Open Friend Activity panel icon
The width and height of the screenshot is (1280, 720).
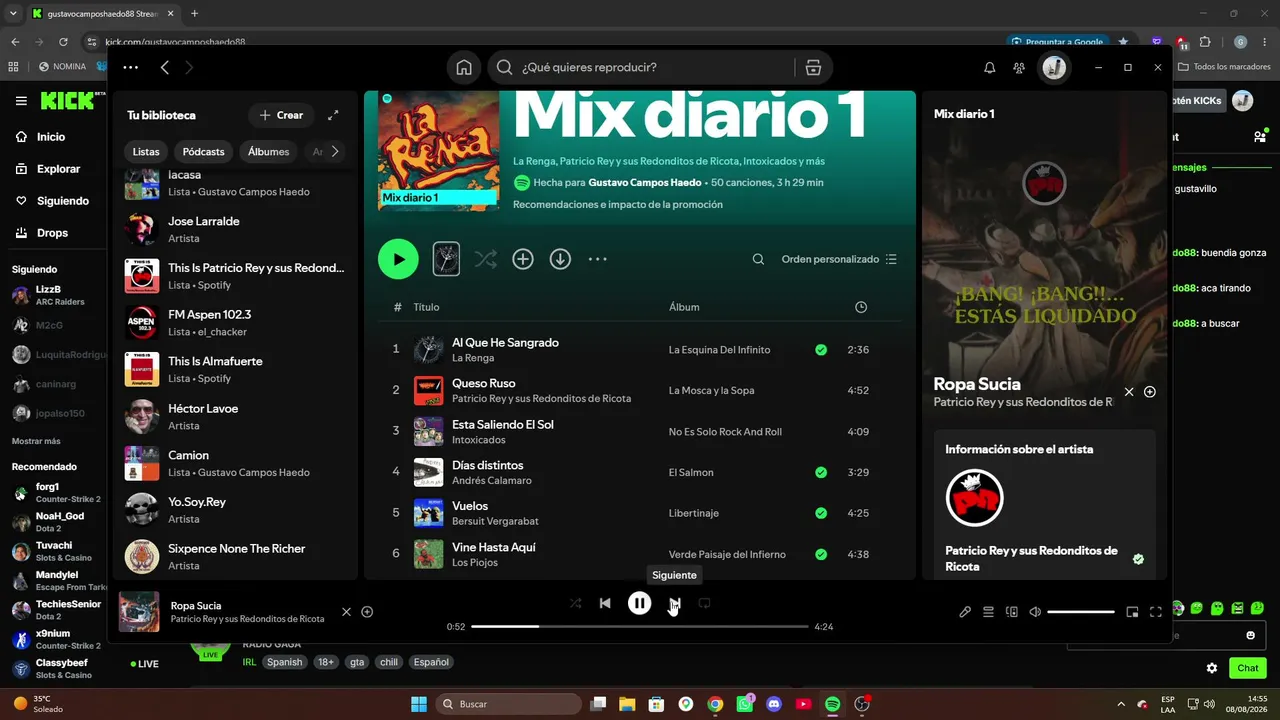pos(1019,68)
